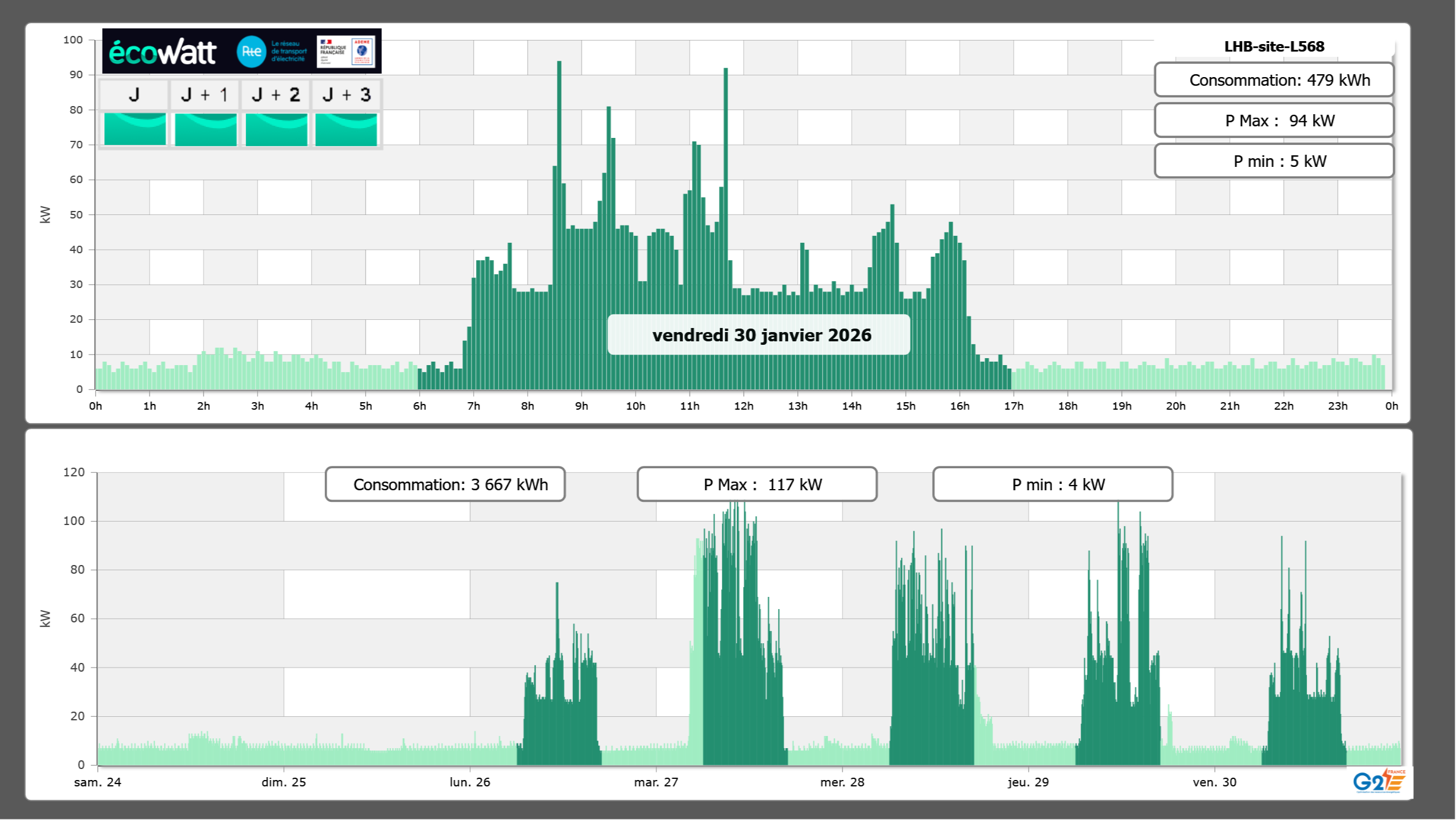The height and width of the screenshot is (820, 1456).
Task: Click the P min : 5 kW box
Action: [1273, 161]
